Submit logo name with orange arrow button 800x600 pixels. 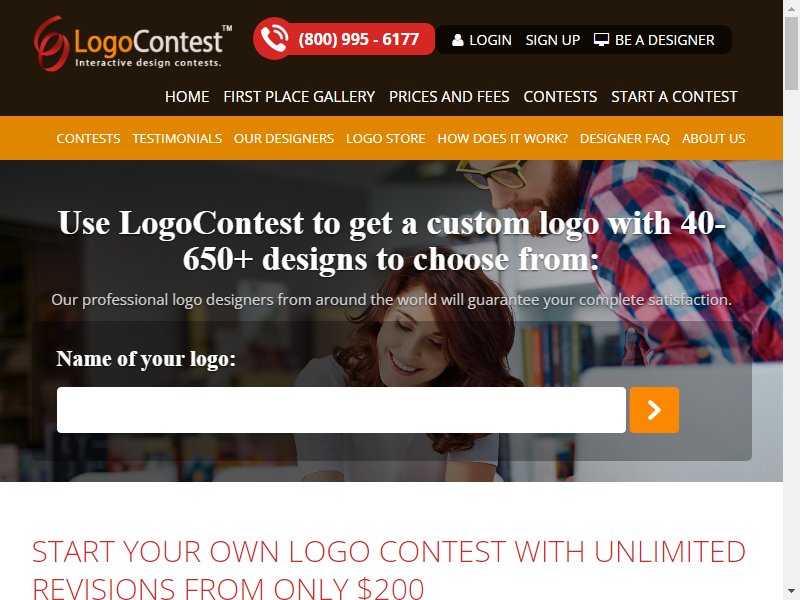coord(654,410)
